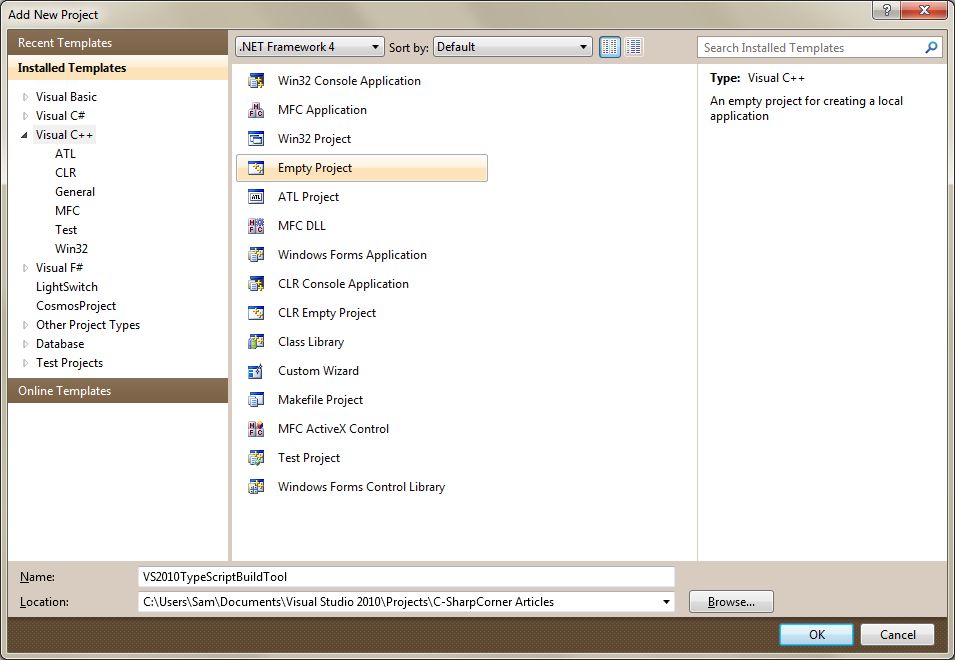This screenshot has width=955, height=660.
Task: Click the CLR Console Application icon
Action: click(256, 284)
